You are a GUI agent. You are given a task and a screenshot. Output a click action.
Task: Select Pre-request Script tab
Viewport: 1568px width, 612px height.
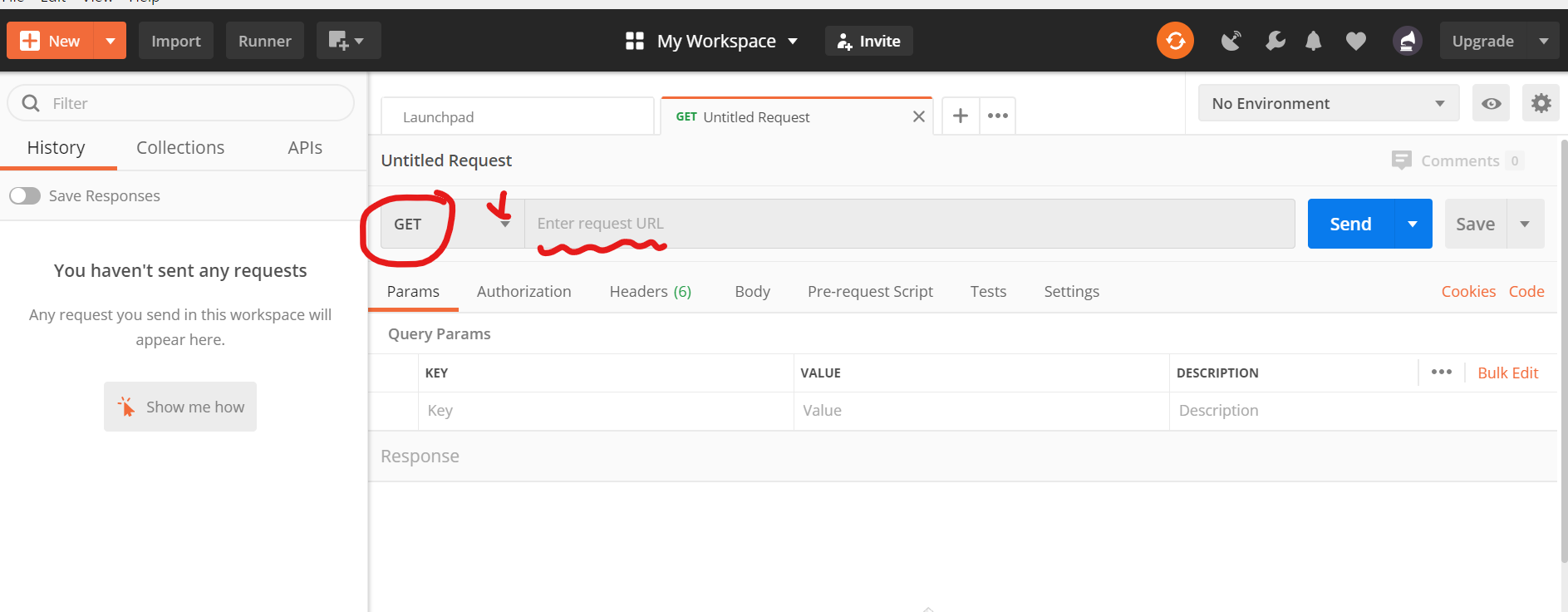click(870, 292)
